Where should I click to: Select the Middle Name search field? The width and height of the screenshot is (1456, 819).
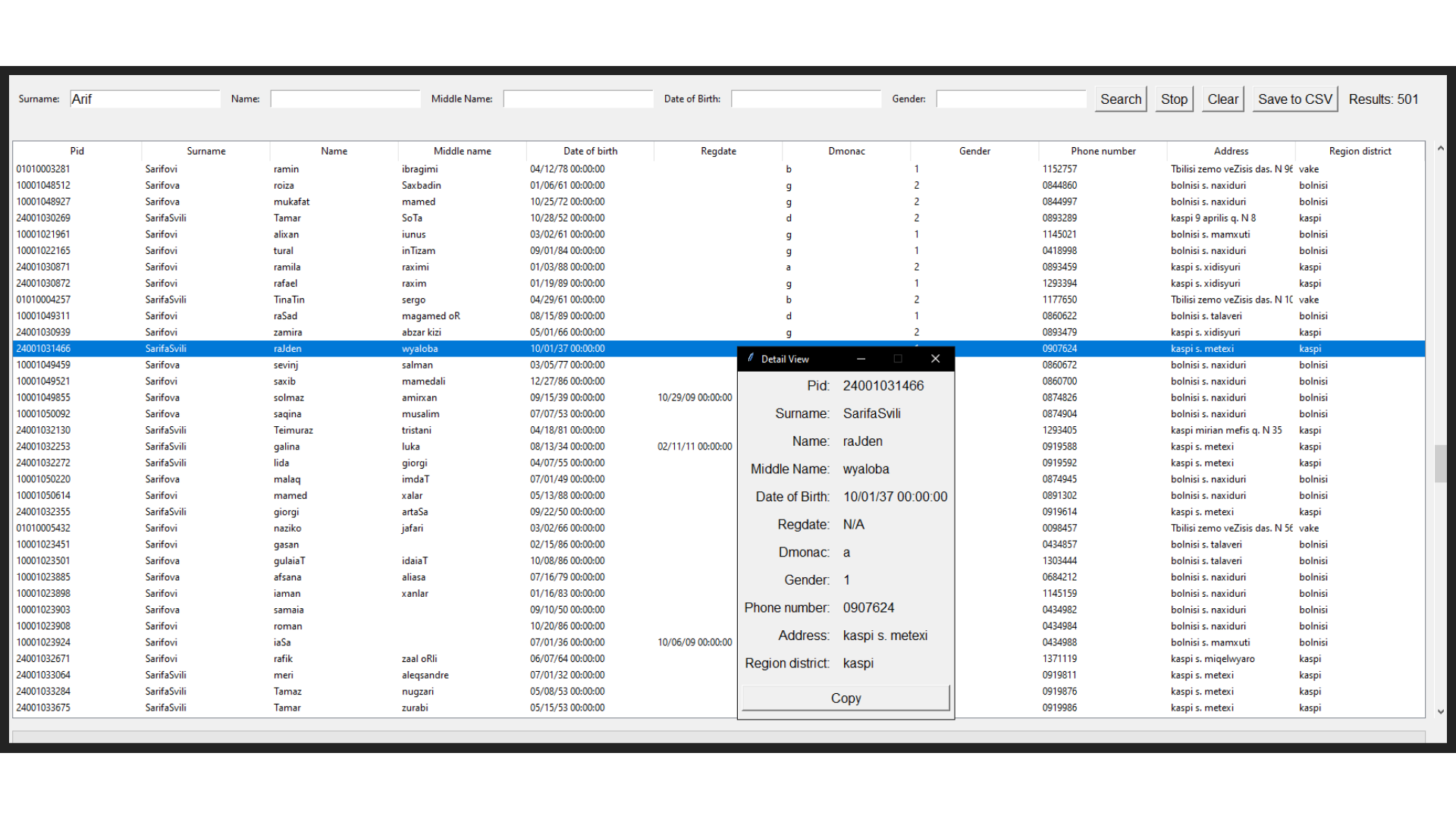[x=578, y=99]
